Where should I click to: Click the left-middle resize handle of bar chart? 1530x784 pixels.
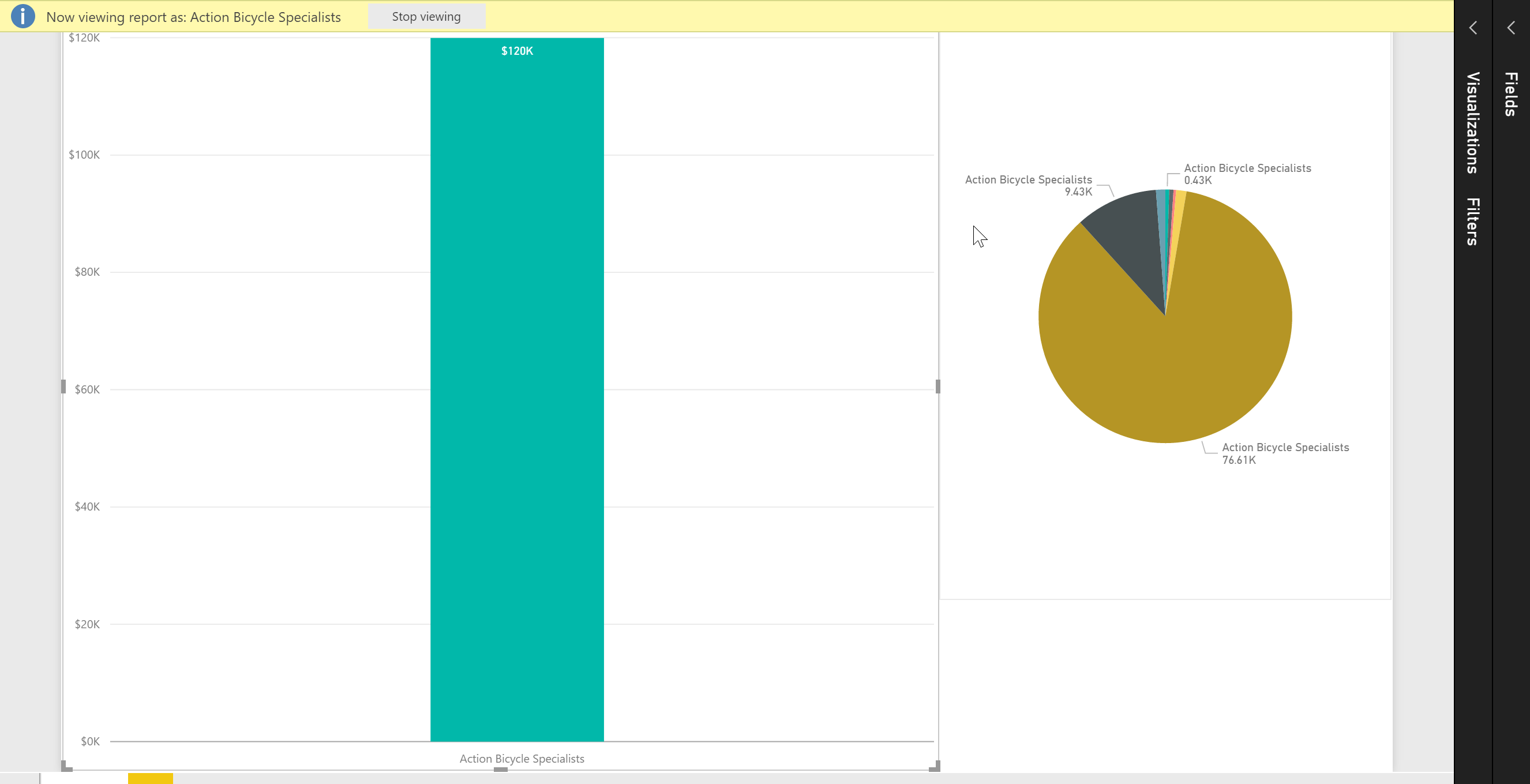tap(63, 387)
